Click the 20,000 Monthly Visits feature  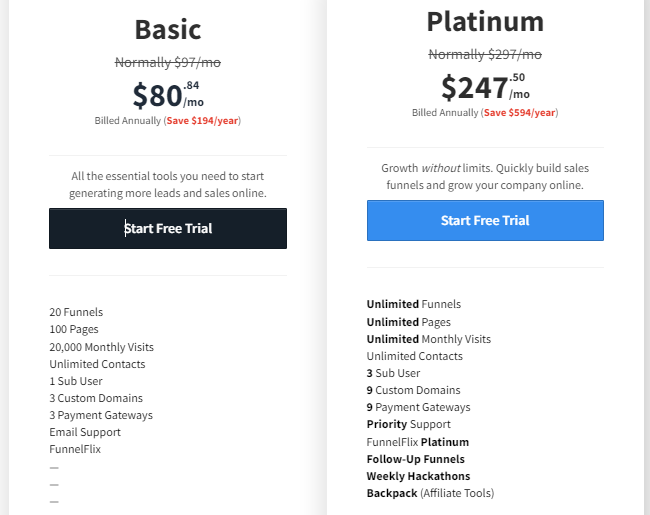click(x=102, y=347)
